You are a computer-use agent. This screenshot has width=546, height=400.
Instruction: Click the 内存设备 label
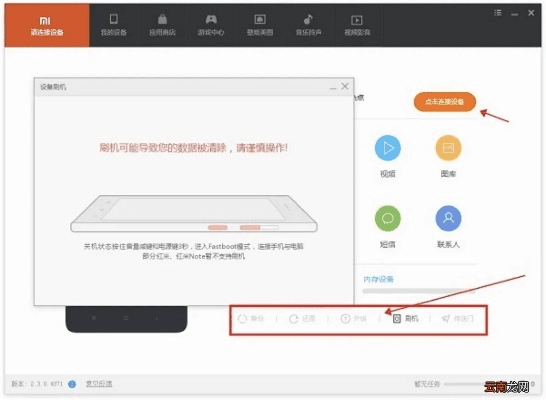coord(379,279)
